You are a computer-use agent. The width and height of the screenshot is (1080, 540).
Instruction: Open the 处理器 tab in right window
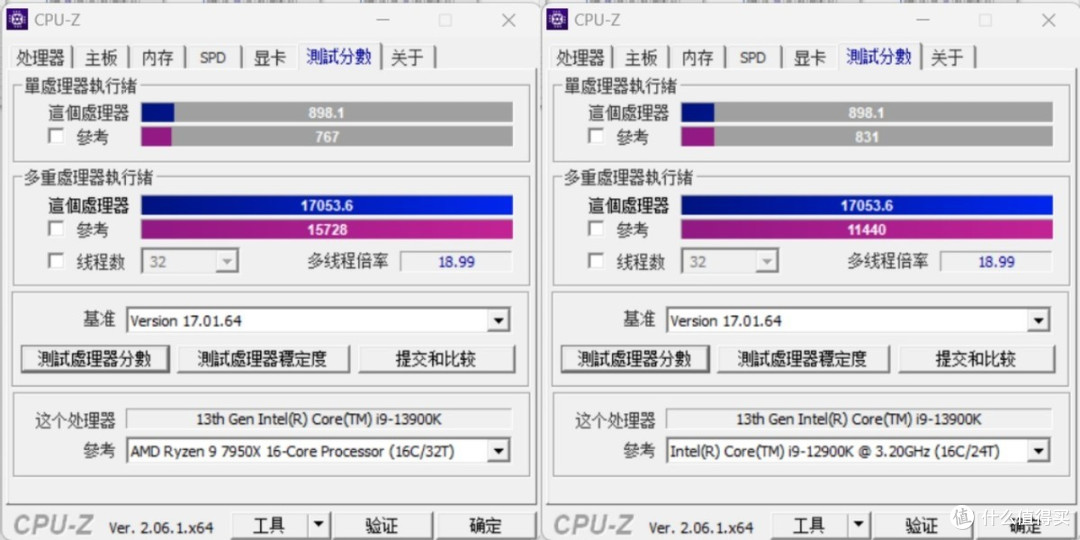click(x=581, y=58)
